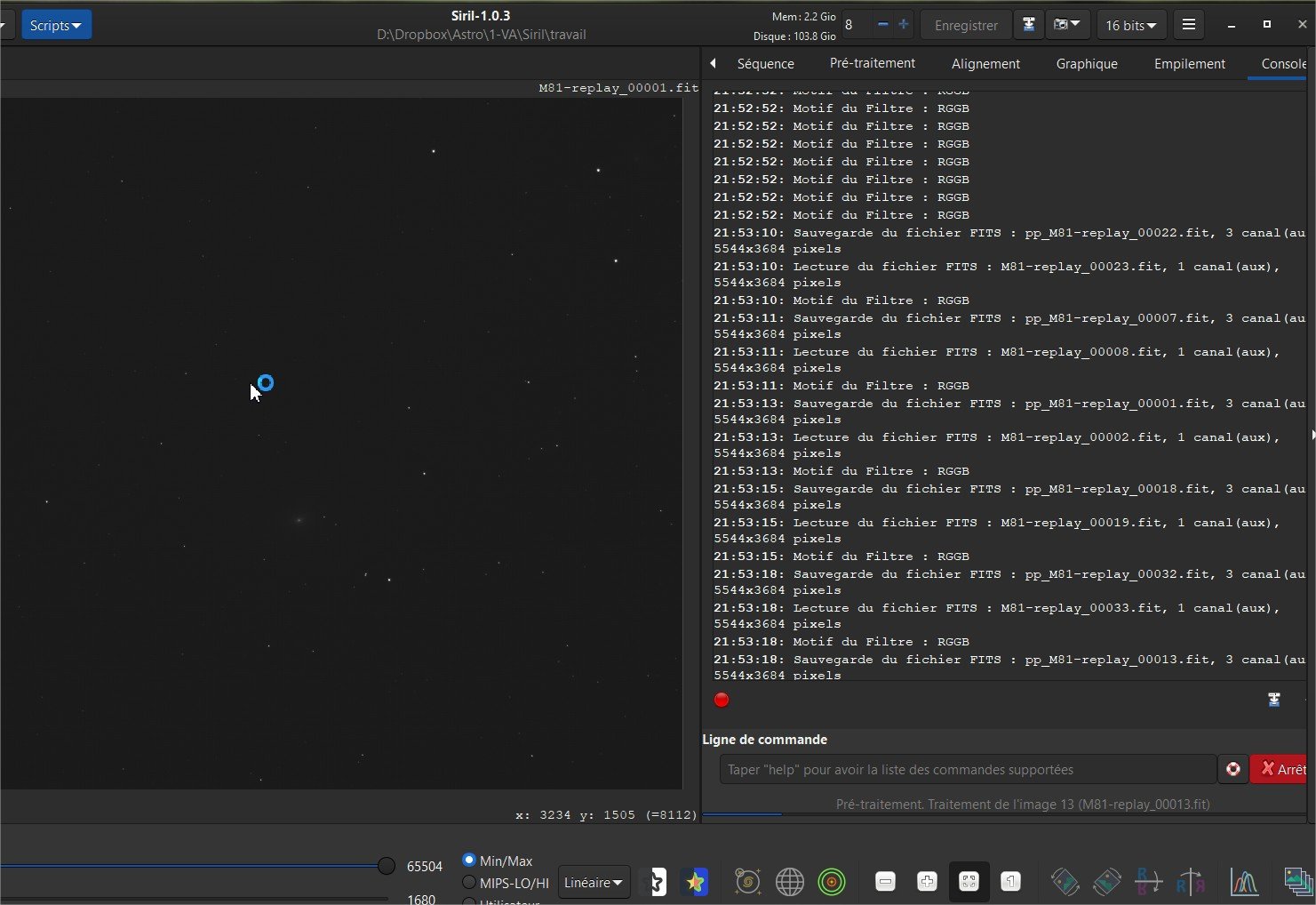Set zoom to 1:1 view
Viewport: 1316px width, 905px height.
1010,882
